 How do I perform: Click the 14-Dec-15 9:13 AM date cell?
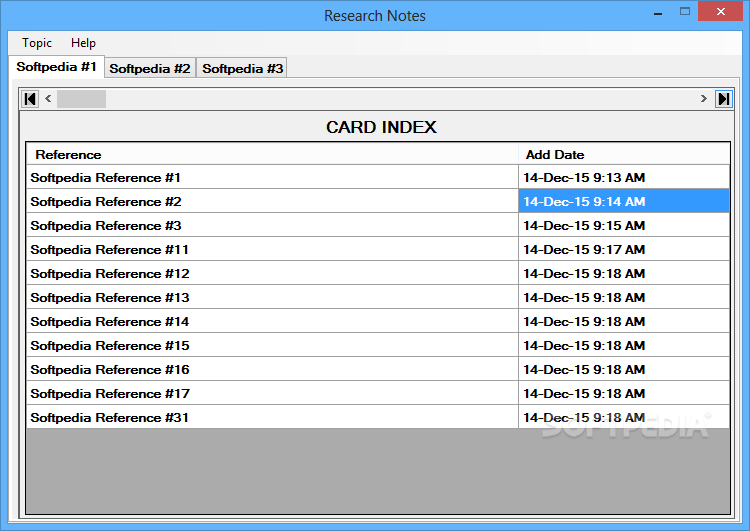pos(624,177)
